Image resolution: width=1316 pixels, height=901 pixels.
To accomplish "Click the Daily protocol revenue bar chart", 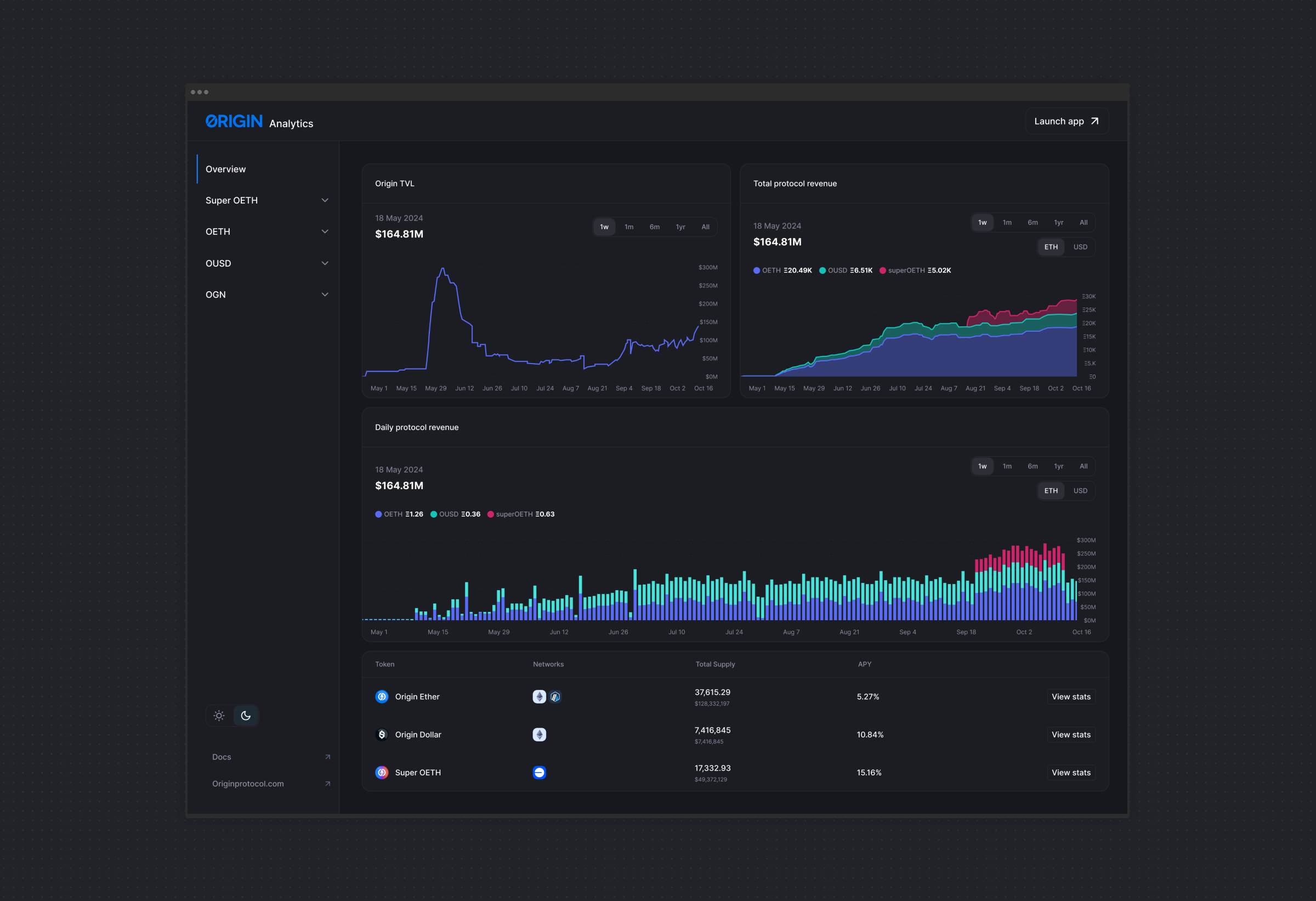I will point(719,582).
